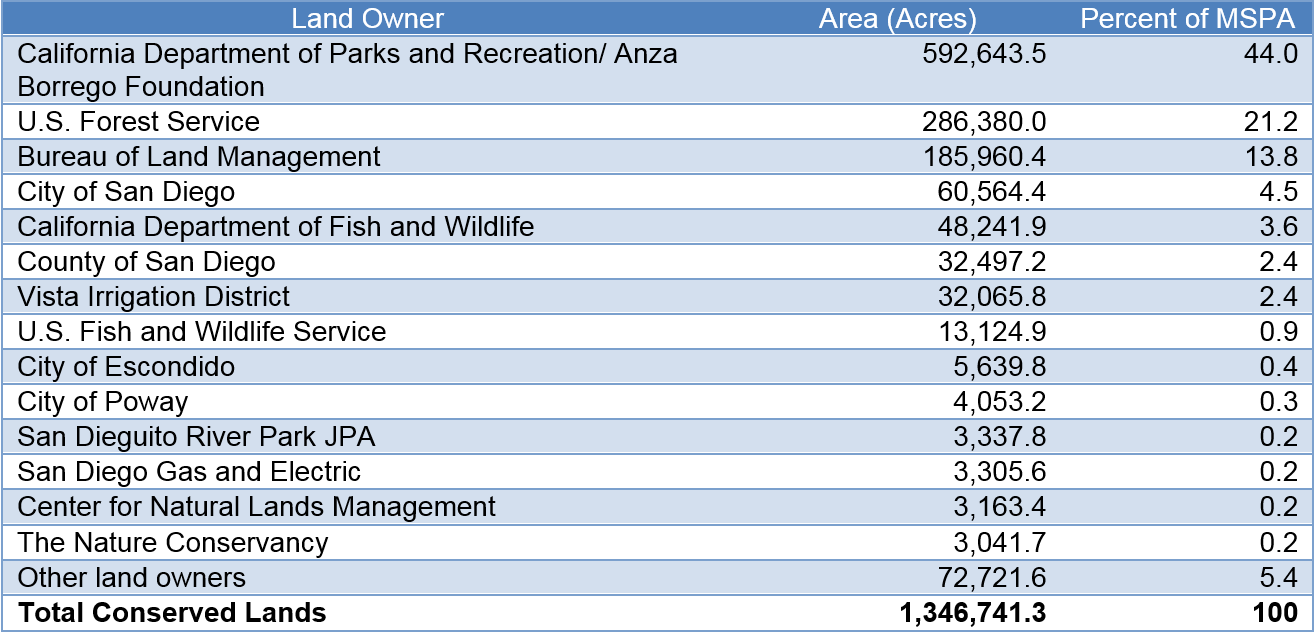Click area value 13,124.9
Viewport: 1314px width, 632px height.
coord(992,332)
